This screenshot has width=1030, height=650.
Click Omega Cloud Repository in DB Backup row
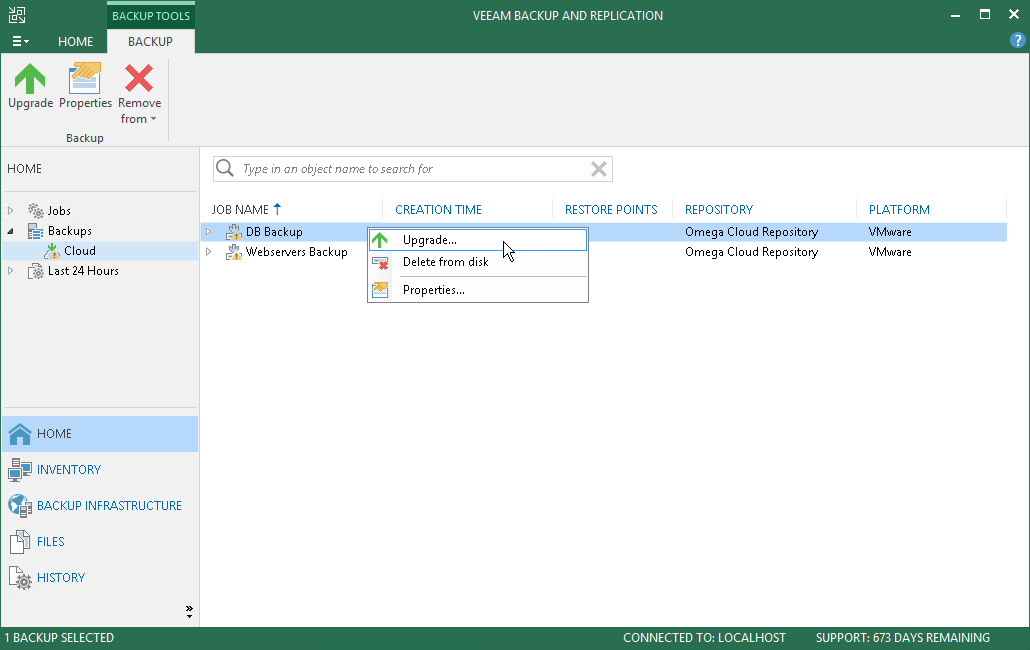[751, 232]
